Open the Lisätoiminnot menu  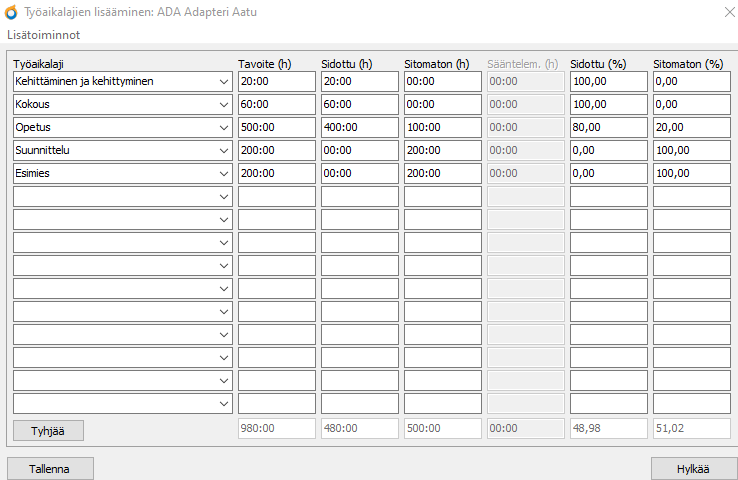pos(44,35)
